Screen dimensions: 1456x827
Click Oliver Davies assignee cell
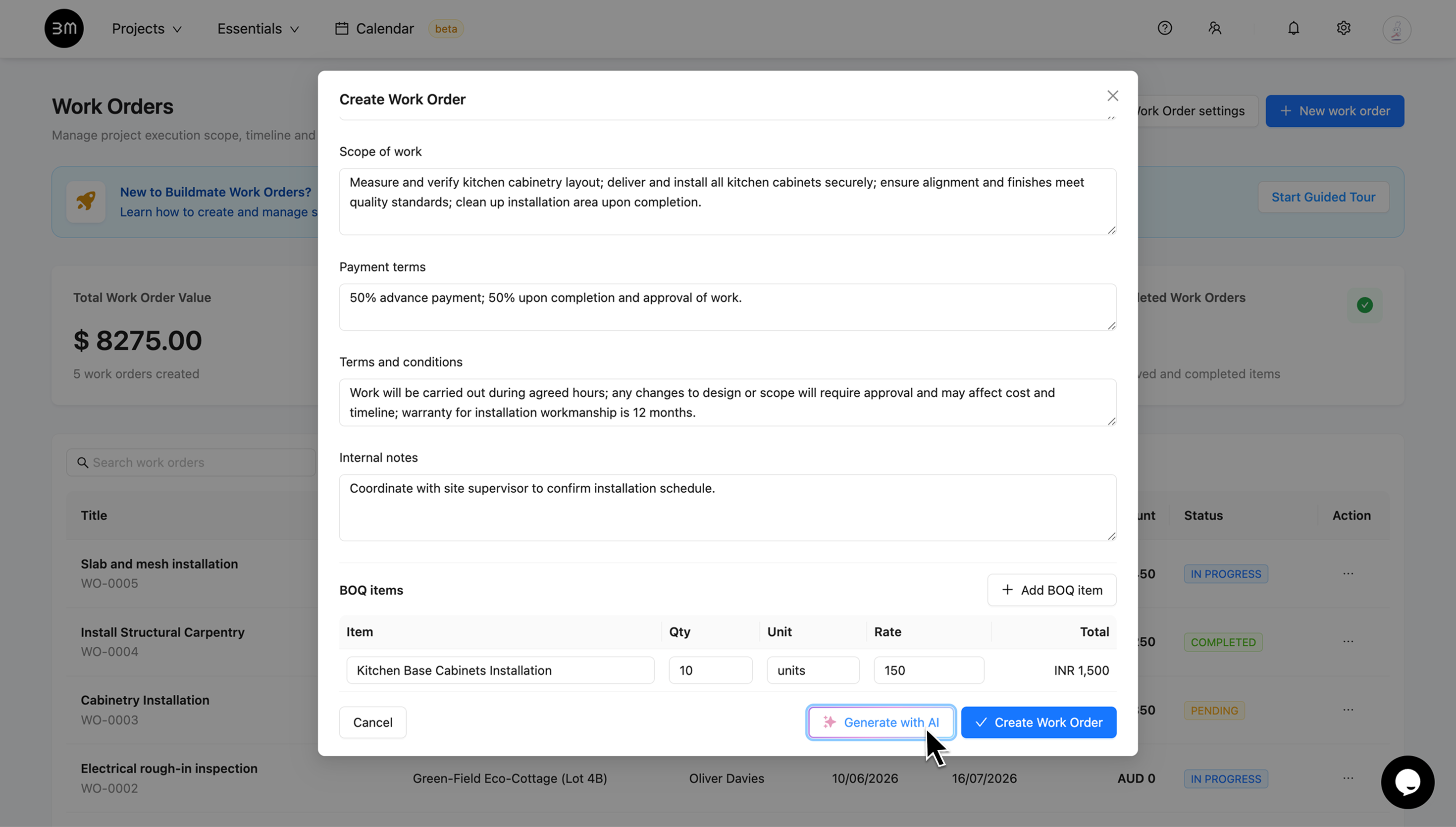click(x=727, y=778)
